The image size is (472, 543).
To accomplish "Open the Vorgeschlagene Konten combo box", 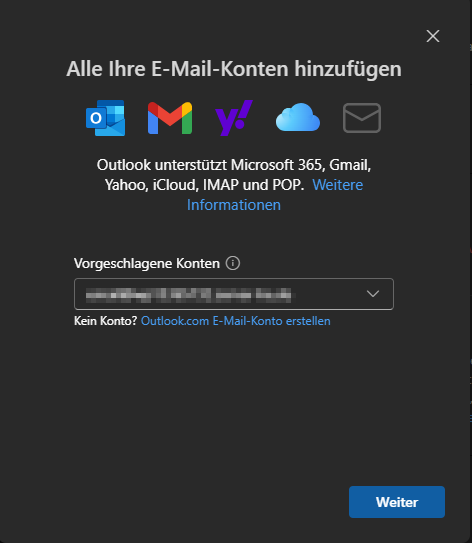I will [x=234, y=294].
